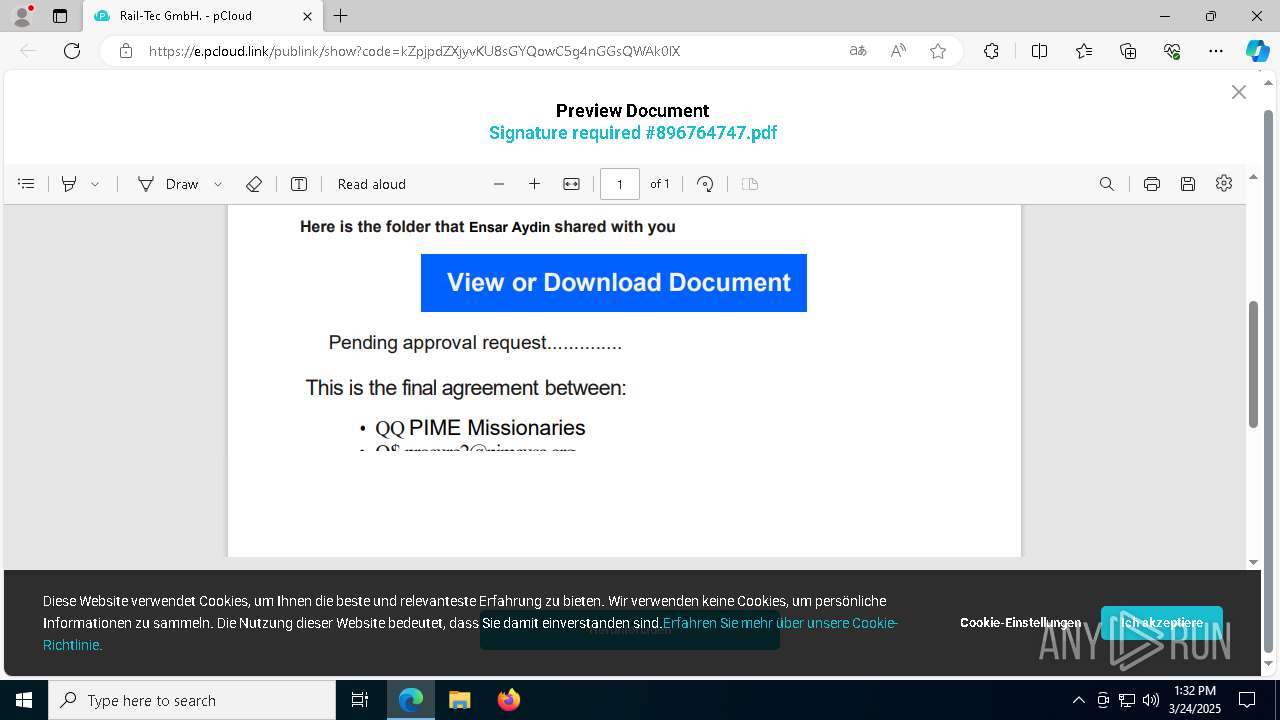The image size is (1280, 720).
Task: Open the Edge profile avatar
Action: [x=21, y=16]
